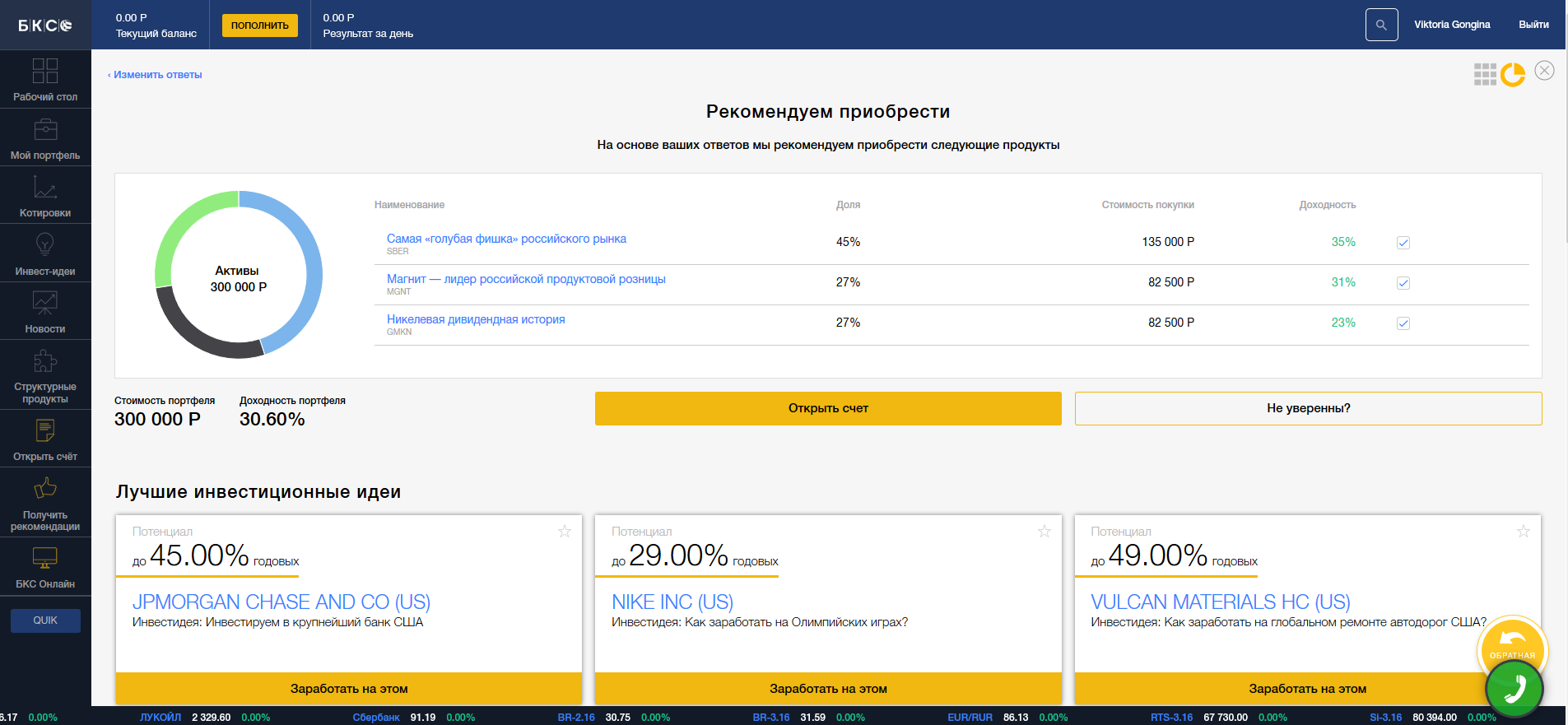Screen dimensions: 1568x725
Task: Click the 30.60% portfolio yield value
Action: coord(272,420)
